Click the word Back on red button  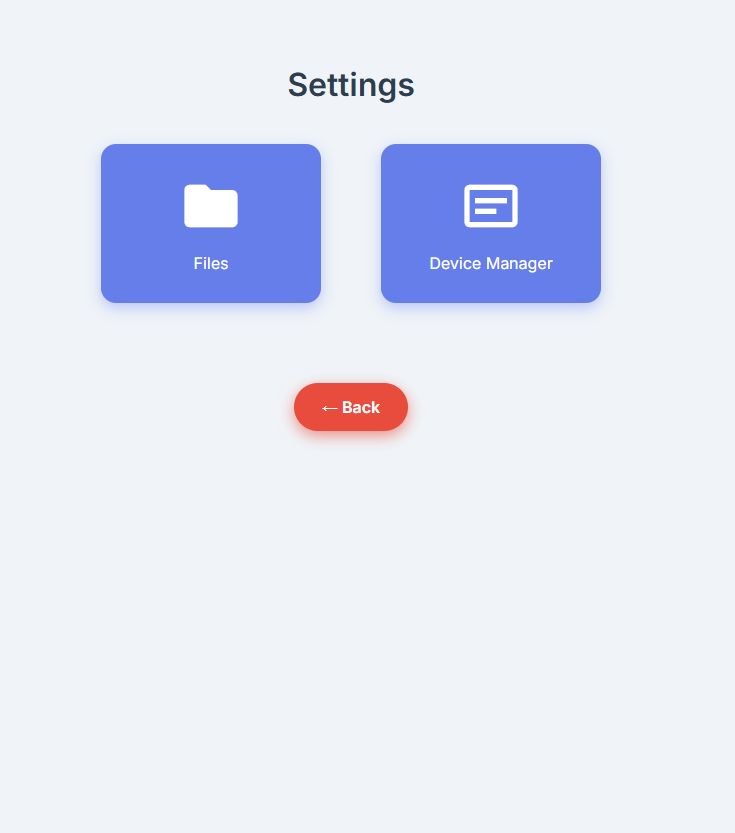[361, 407]
